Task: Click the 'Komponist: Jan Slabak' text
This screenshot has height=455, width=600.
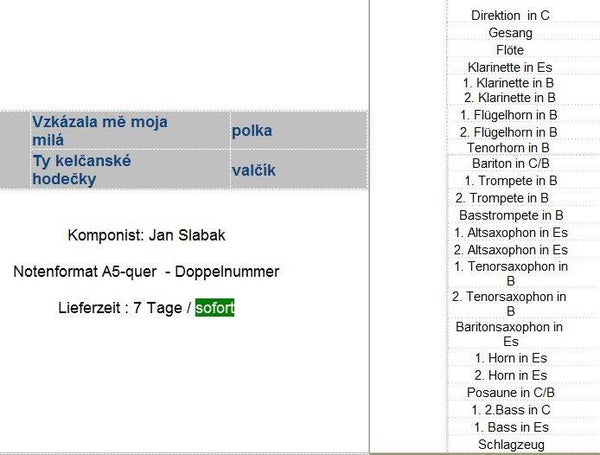Action: click(146, 236)
